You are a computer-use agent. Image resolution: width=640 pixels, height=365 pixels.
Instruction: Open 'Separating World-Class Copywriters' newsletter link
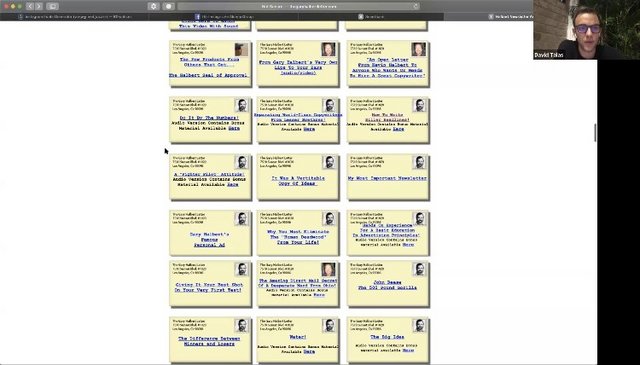(298, 117)
